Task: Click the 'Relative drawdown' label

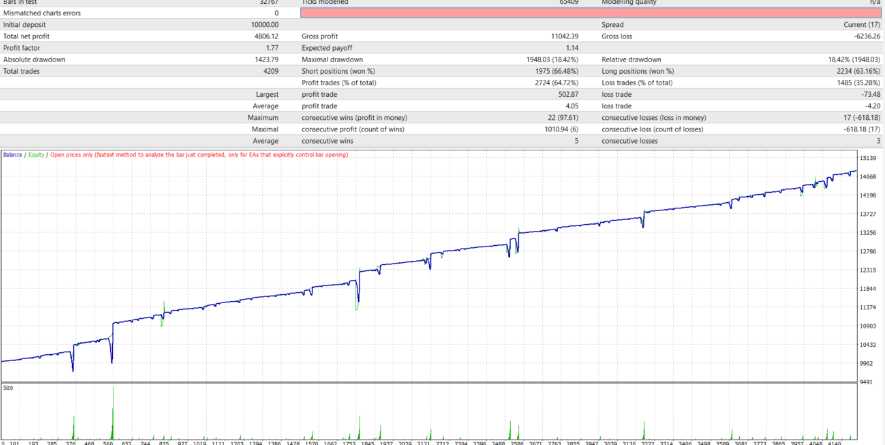Action: 631,59
